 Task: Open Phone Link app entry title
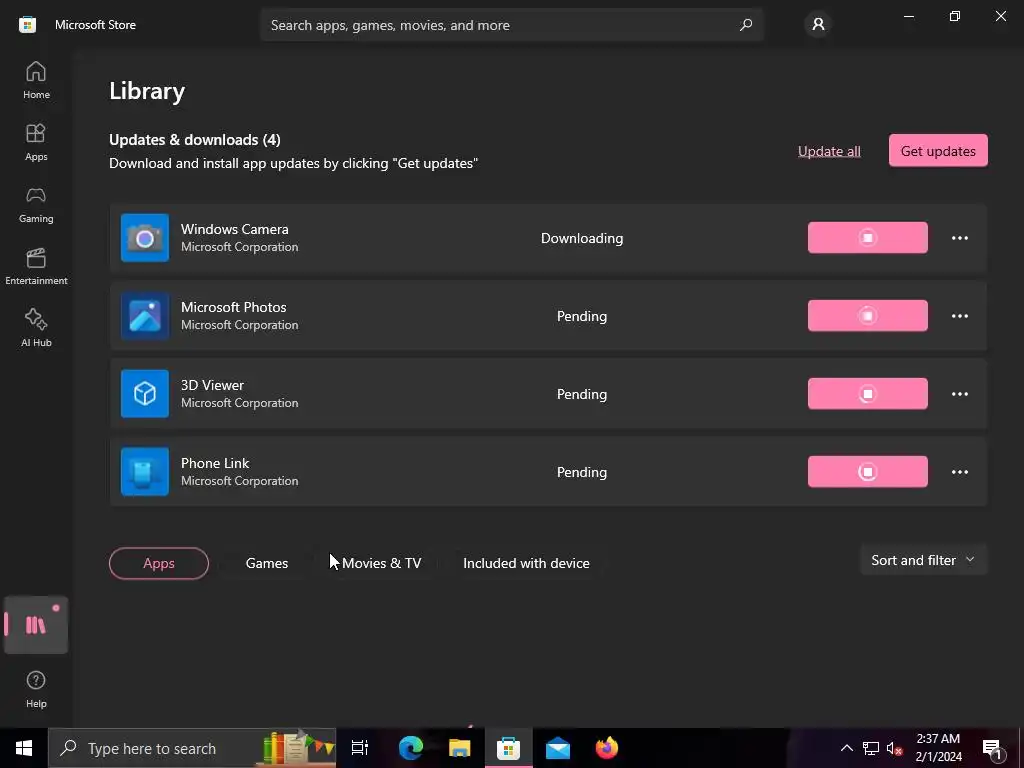coord(215,463)
